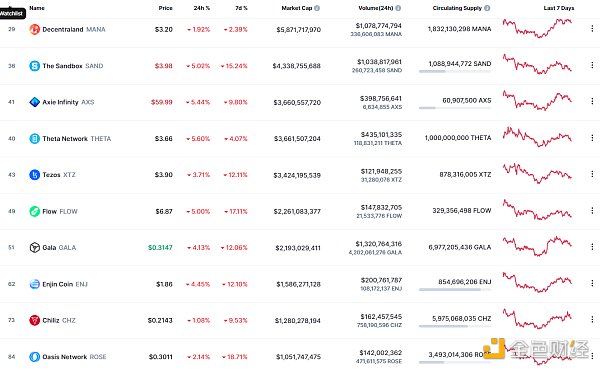Viewport: 600px width, 370px height.
Task: Open the Oasis Network ROSE link
Action: (x=74, y=357)
